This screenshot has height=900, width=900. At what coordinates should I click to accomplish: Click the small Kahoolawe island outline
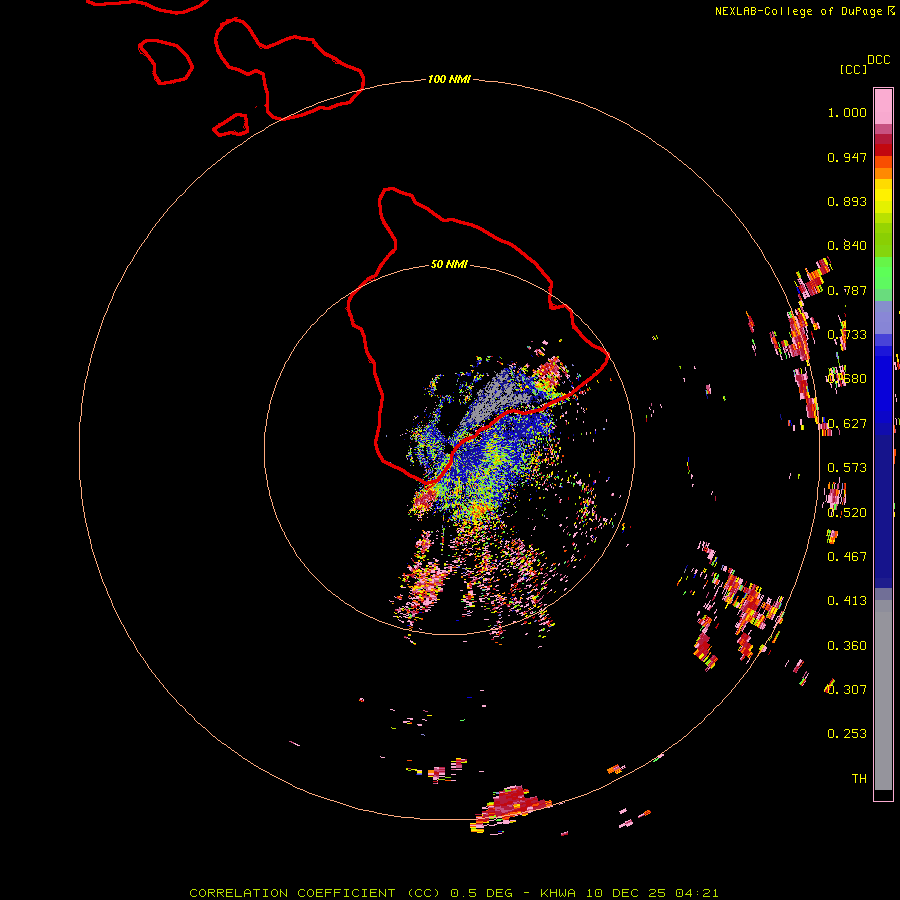tap(231, 125)
